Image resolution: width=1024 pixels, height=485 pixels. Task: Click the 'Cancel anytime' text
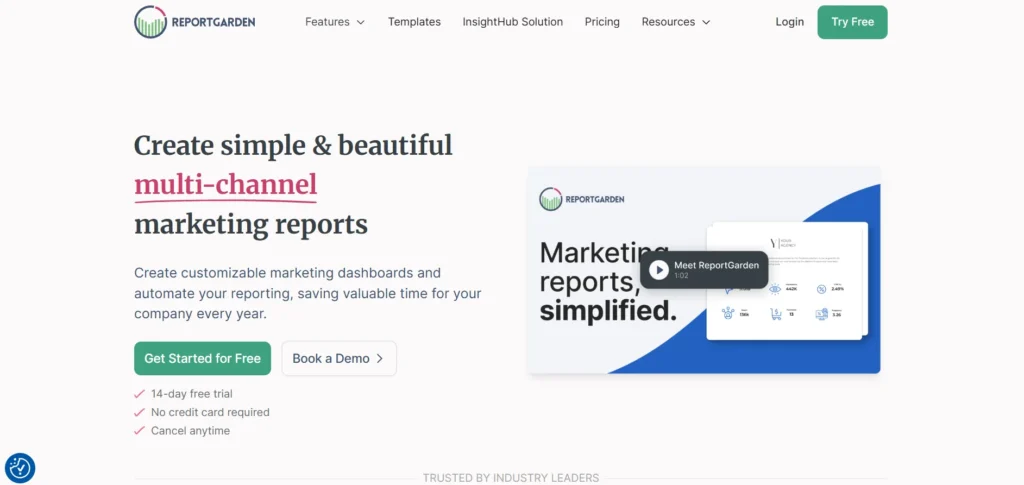click(x=190, y=431)
